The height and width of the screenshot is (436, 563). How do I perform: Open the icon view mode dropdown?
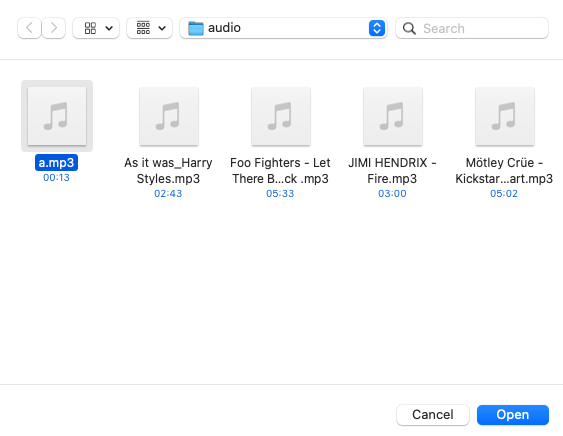tap(96, 28)
